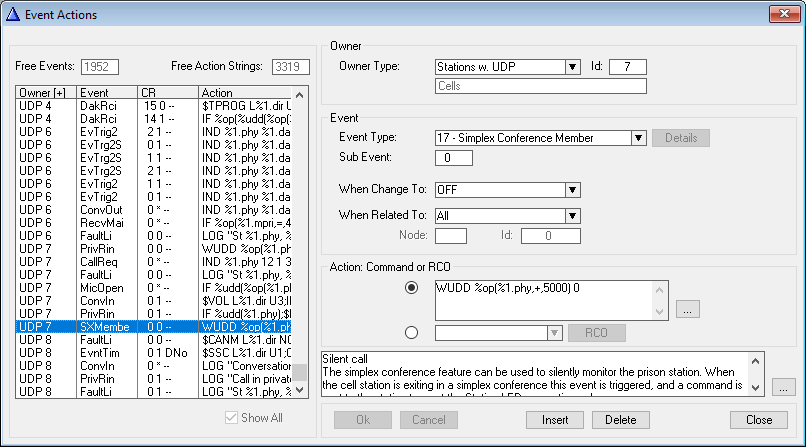Select the Command action radio button
Viewport: 806px width, 447px height.
(411, 288)
